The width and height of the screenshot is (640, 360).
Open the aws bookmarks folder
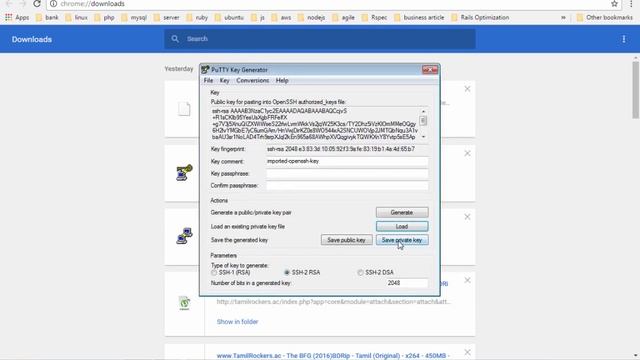tap(281, 18)
